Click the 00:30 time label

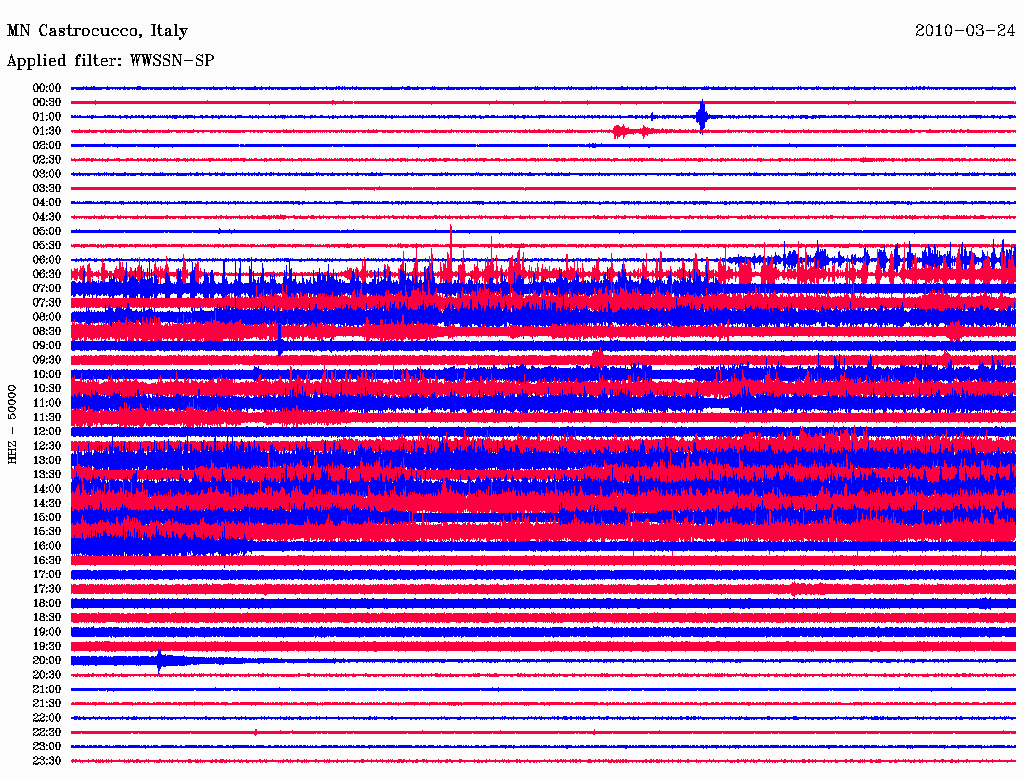click(47, 103)
